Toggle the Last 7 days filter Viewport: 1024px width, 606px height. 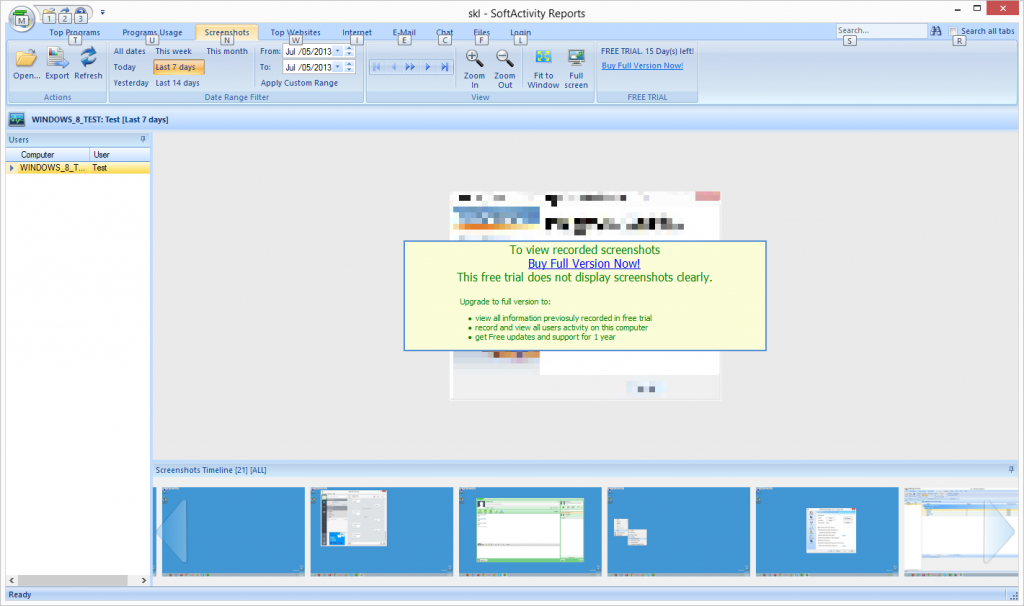coord(179,67)
